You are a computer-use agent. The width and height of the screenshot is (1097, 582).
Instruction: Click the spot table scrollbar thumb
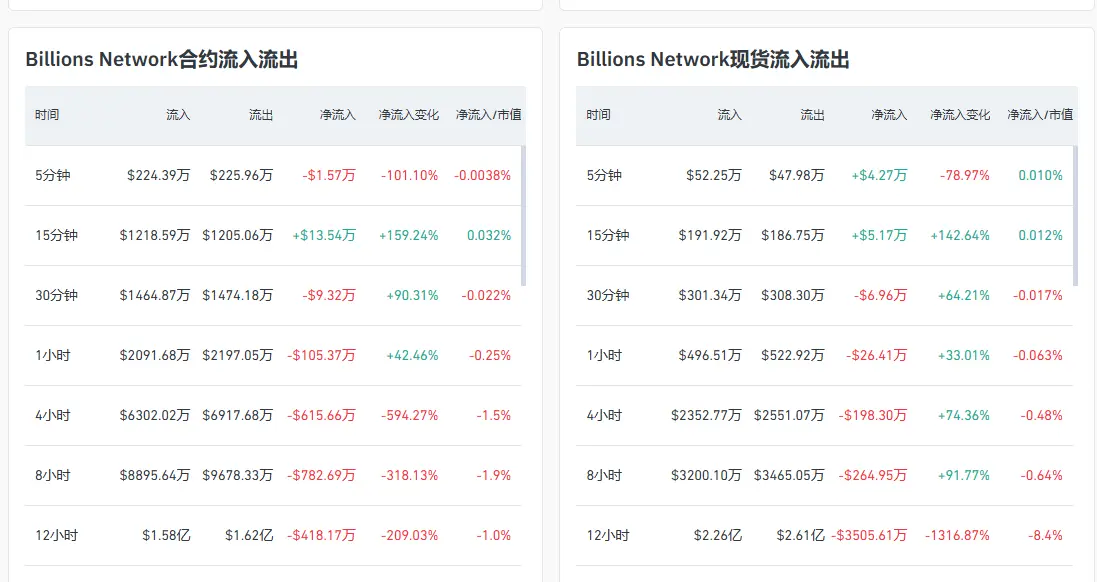(1075, 215)
